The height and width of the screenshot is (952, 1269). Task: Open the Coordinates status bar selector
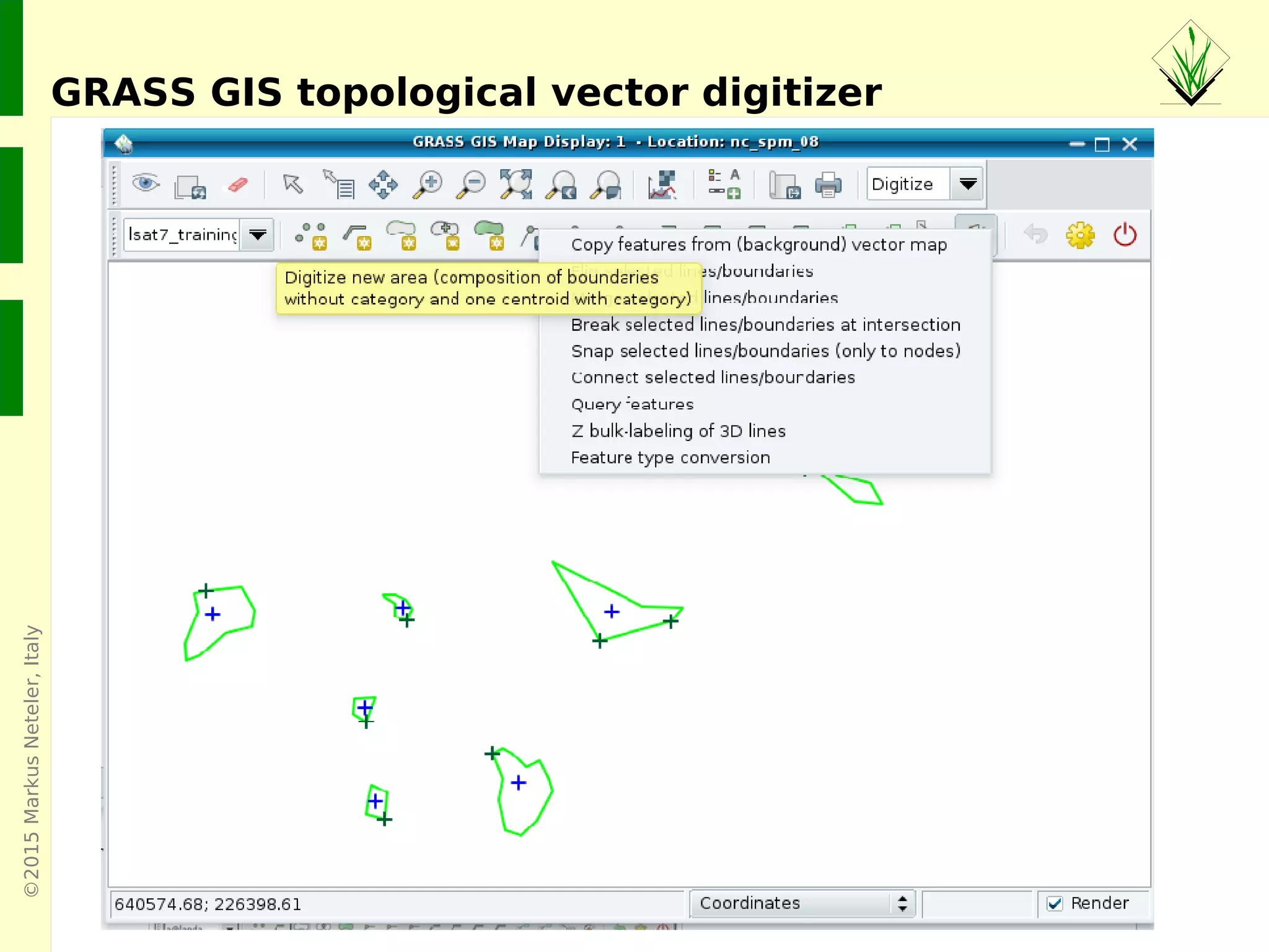(x=803, y=903)
